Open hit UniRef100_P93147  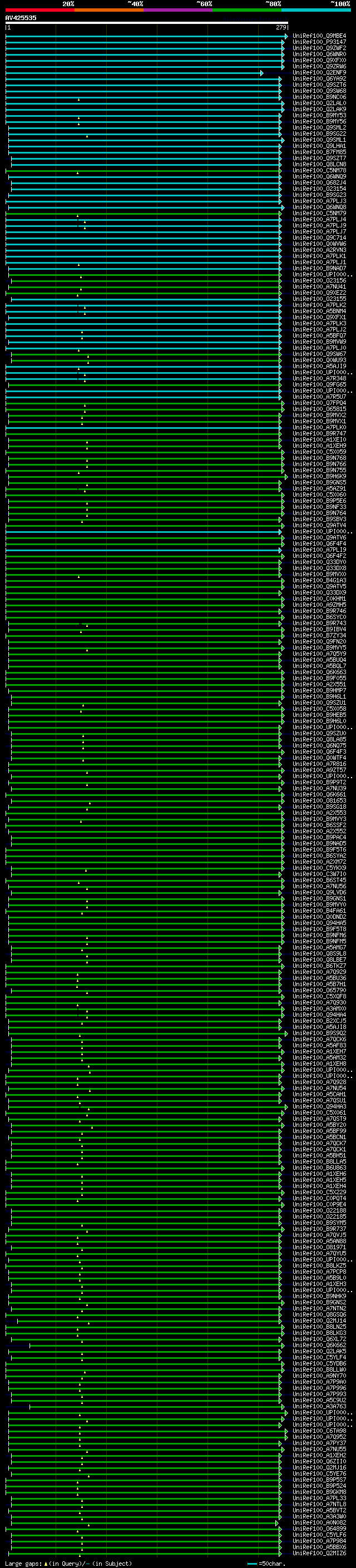[x=319, y=42]
